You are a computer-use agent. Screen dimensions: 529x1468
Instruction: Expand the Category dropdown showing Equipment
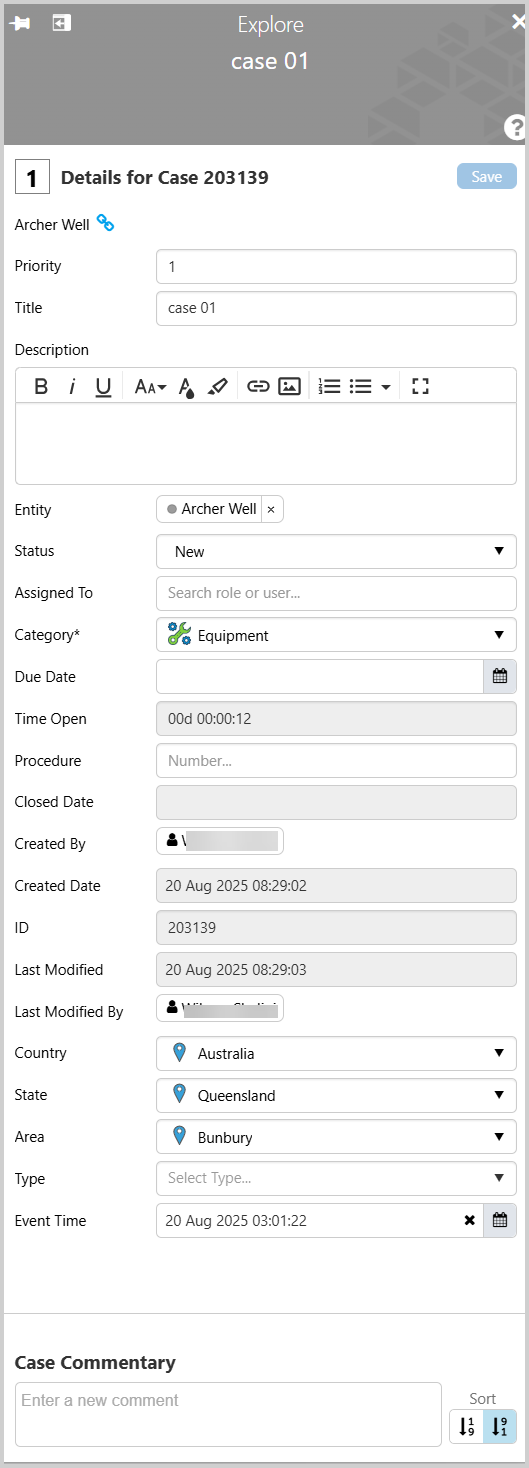tap(336, 635)
